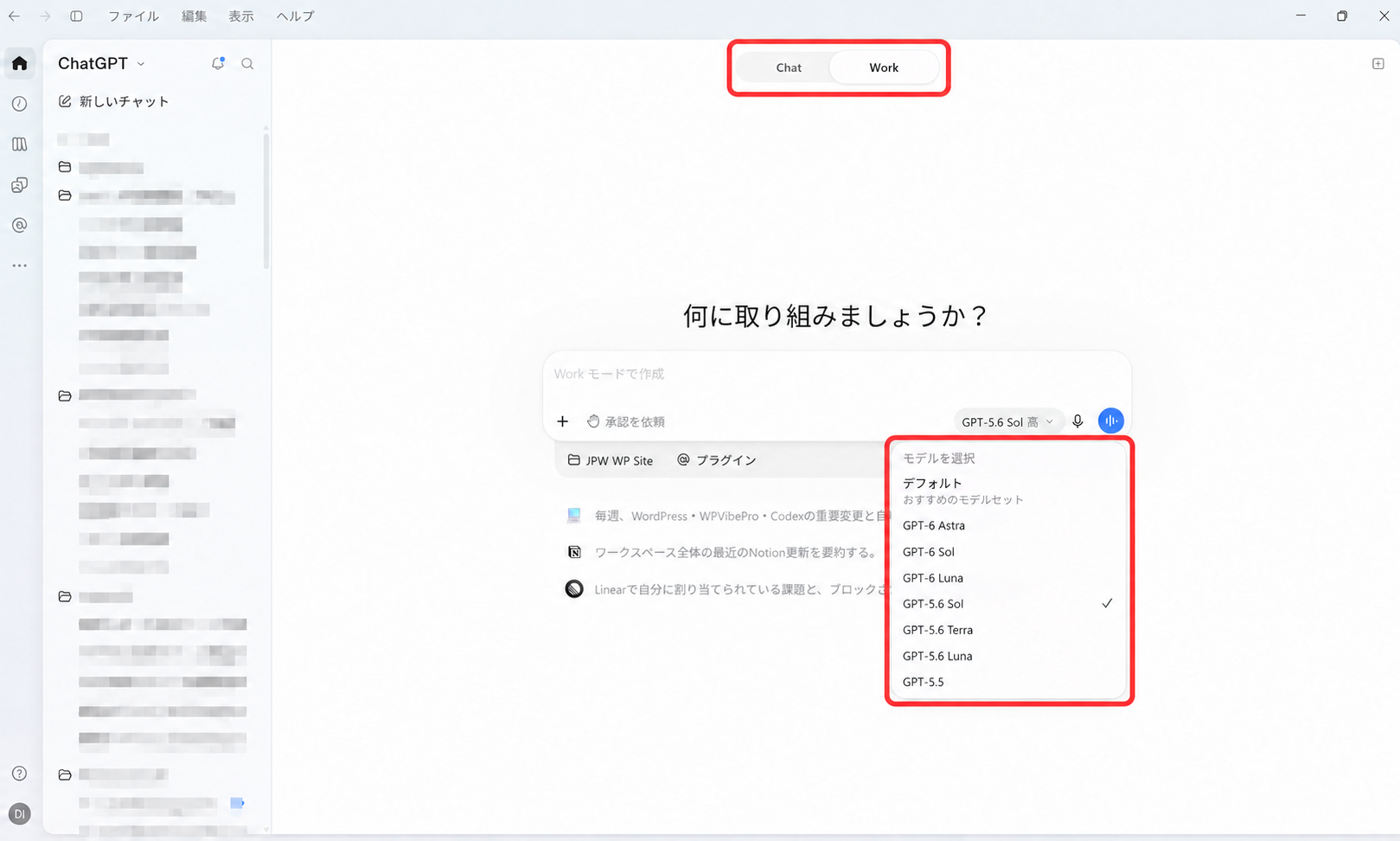Screen dimensions: 1400x841
Task: Open the DI profile avatar
Action: 20,814
